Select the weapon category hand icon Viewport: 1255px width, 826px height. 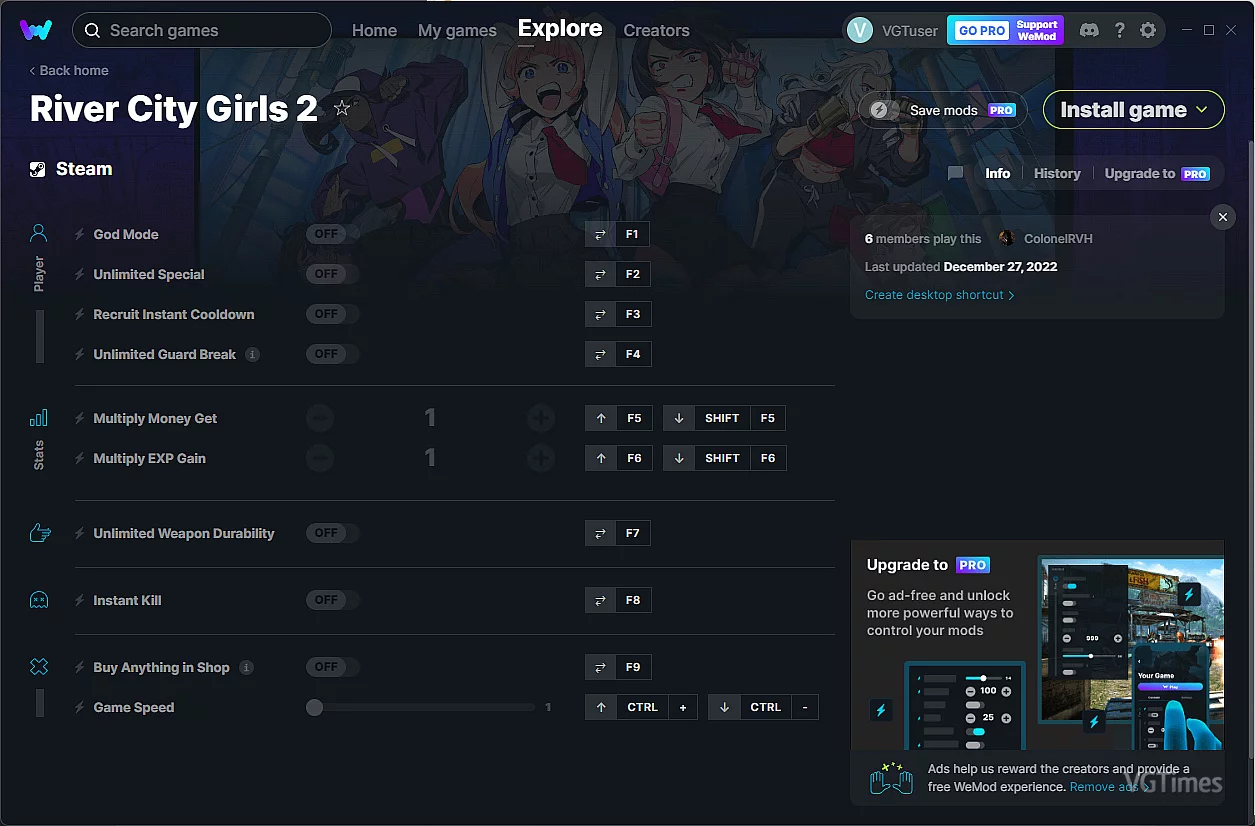[x=40, y=533]
